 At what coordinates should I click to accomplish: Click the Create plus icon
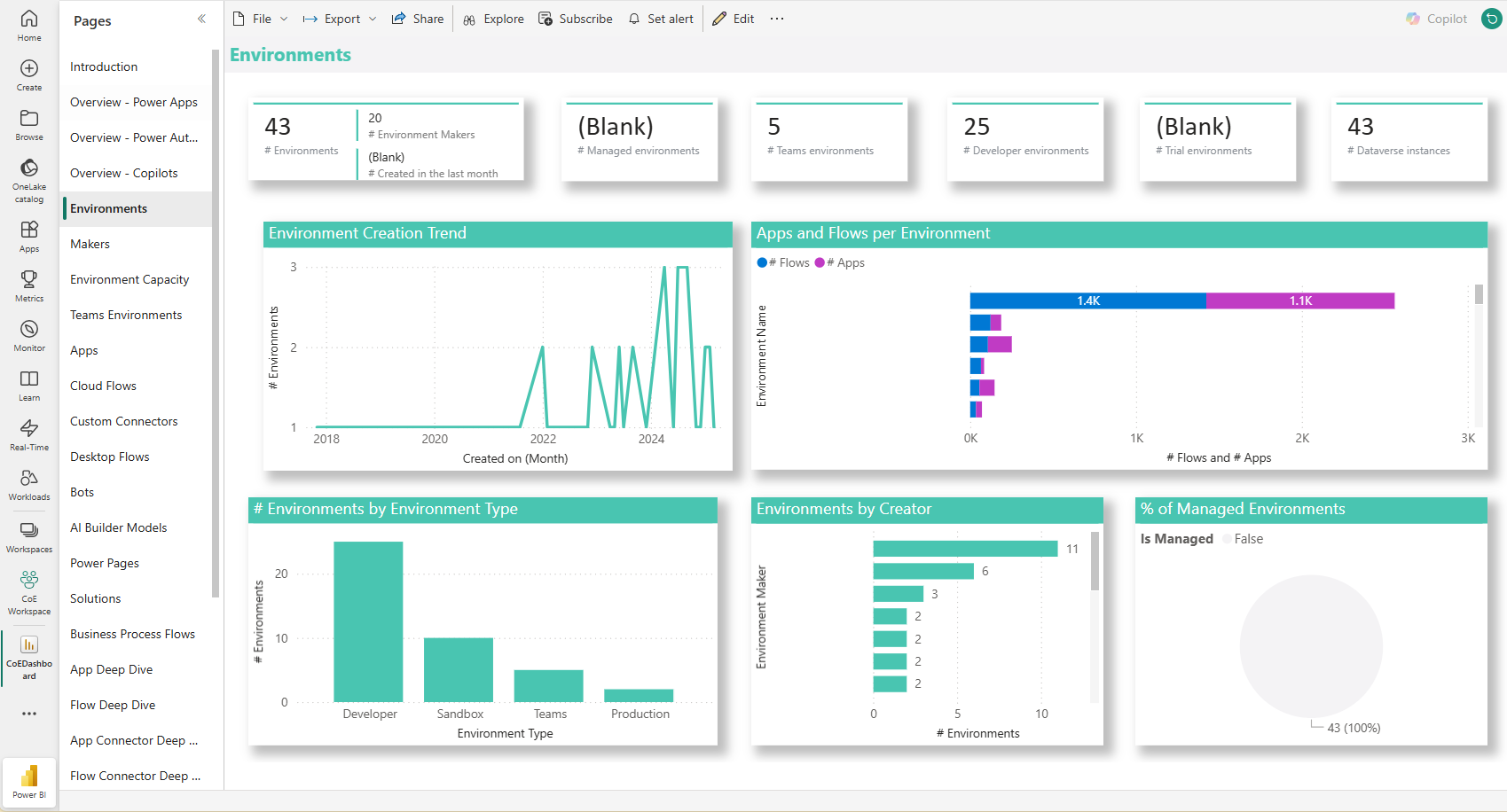pyautogui.click(x=29, y=68)
